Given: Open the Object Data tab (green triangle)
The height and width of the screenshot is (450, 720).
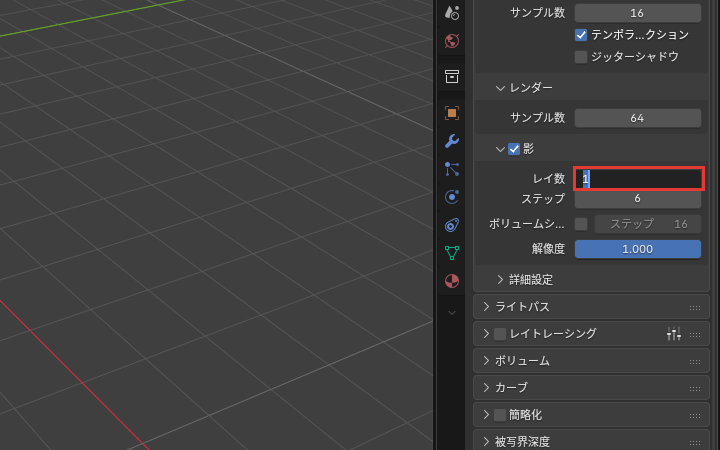Looking at the screenshot, I should click(x=452, y=253).
